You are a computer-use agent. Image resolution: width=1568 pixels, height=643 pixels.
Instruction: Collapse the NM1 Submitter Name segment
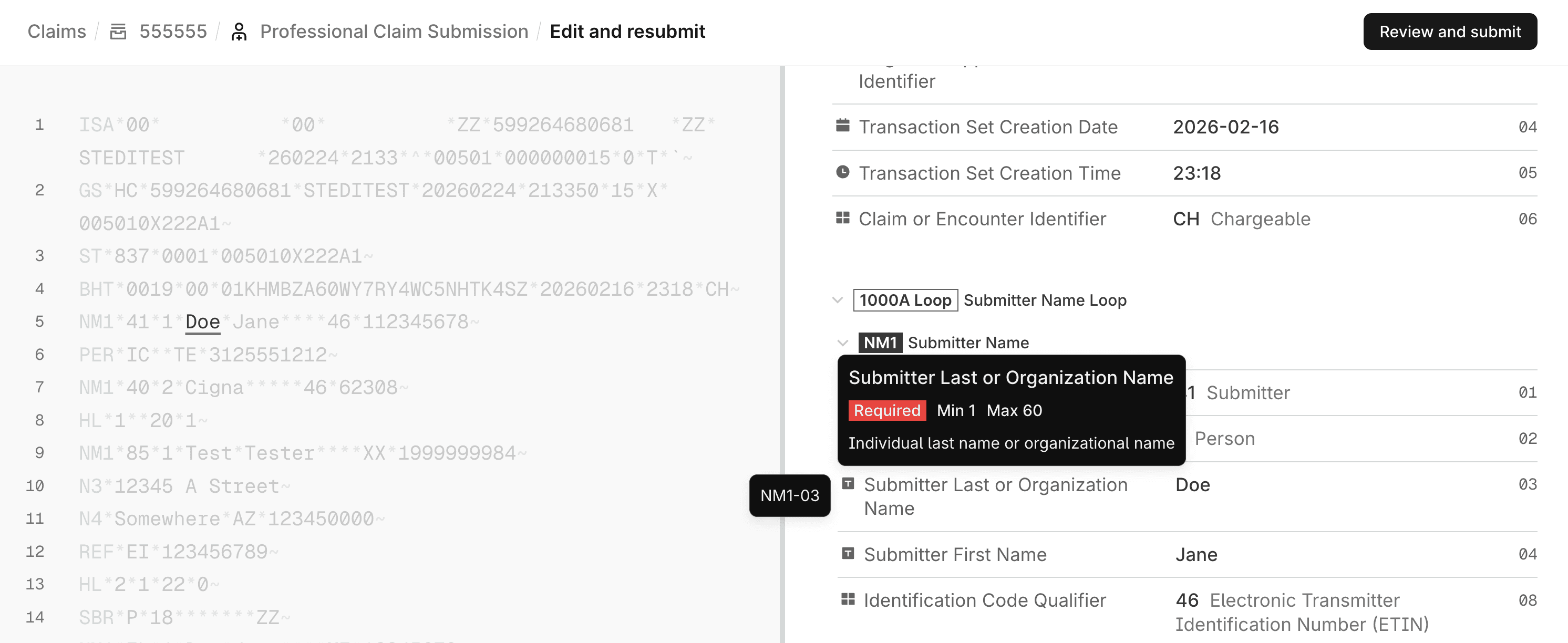point(843,343)
